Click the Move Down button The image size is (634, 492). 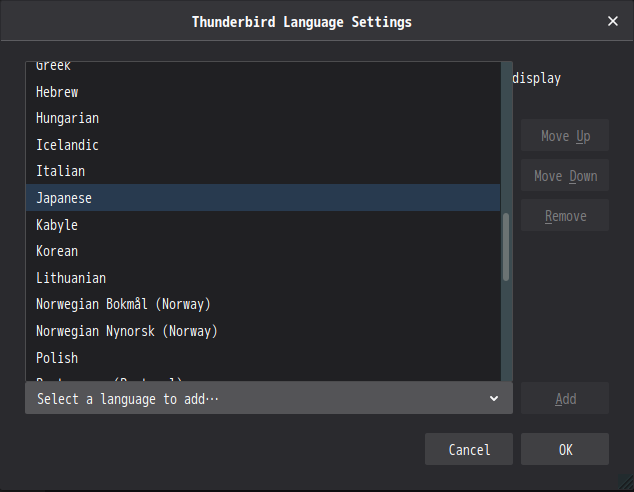click(x=565, y=175)
